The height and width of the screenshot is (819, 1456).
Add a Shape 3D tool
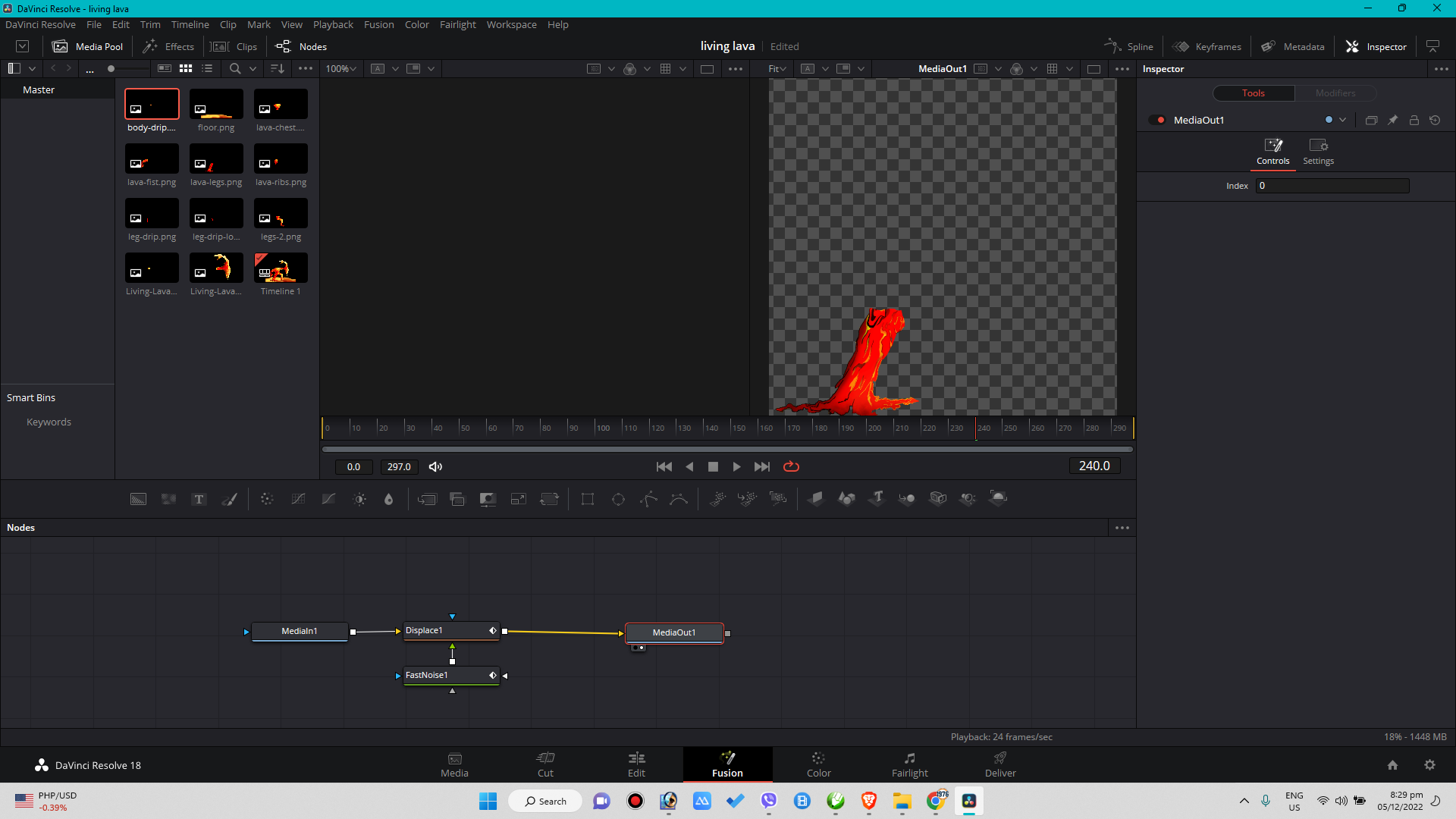click(x=846, y=498)
